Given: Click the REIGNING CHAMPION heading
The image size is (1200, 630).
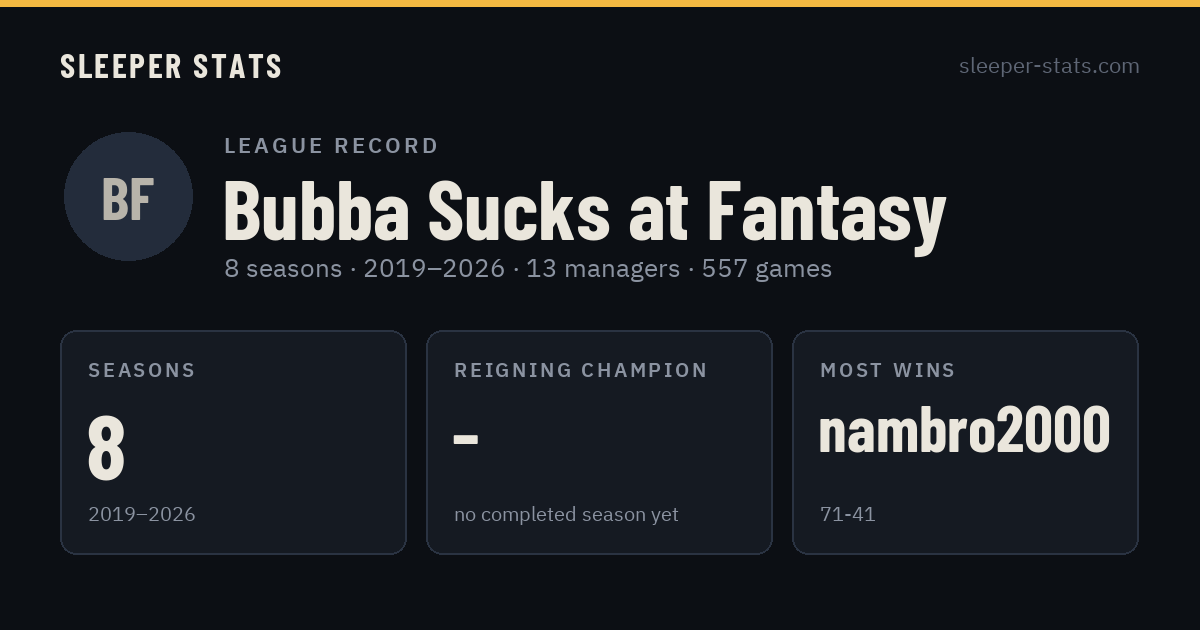Looking at the screenshot, I should (x=581, y=370).
